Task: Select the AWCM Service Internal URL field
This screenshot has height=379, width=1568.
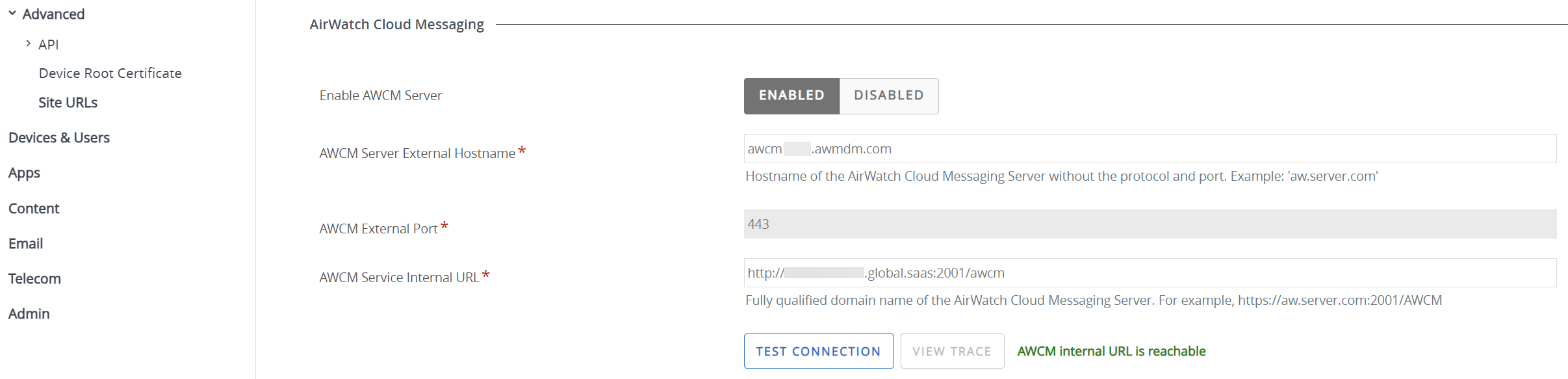Action: pyautogui.click(x=1150, y=272)
